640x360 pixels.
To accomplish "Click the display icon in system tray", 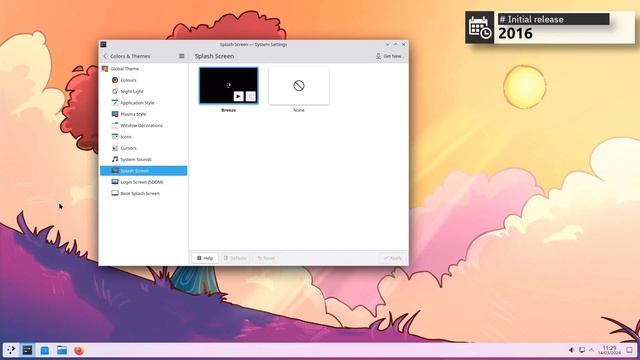I will coord(582,350).
